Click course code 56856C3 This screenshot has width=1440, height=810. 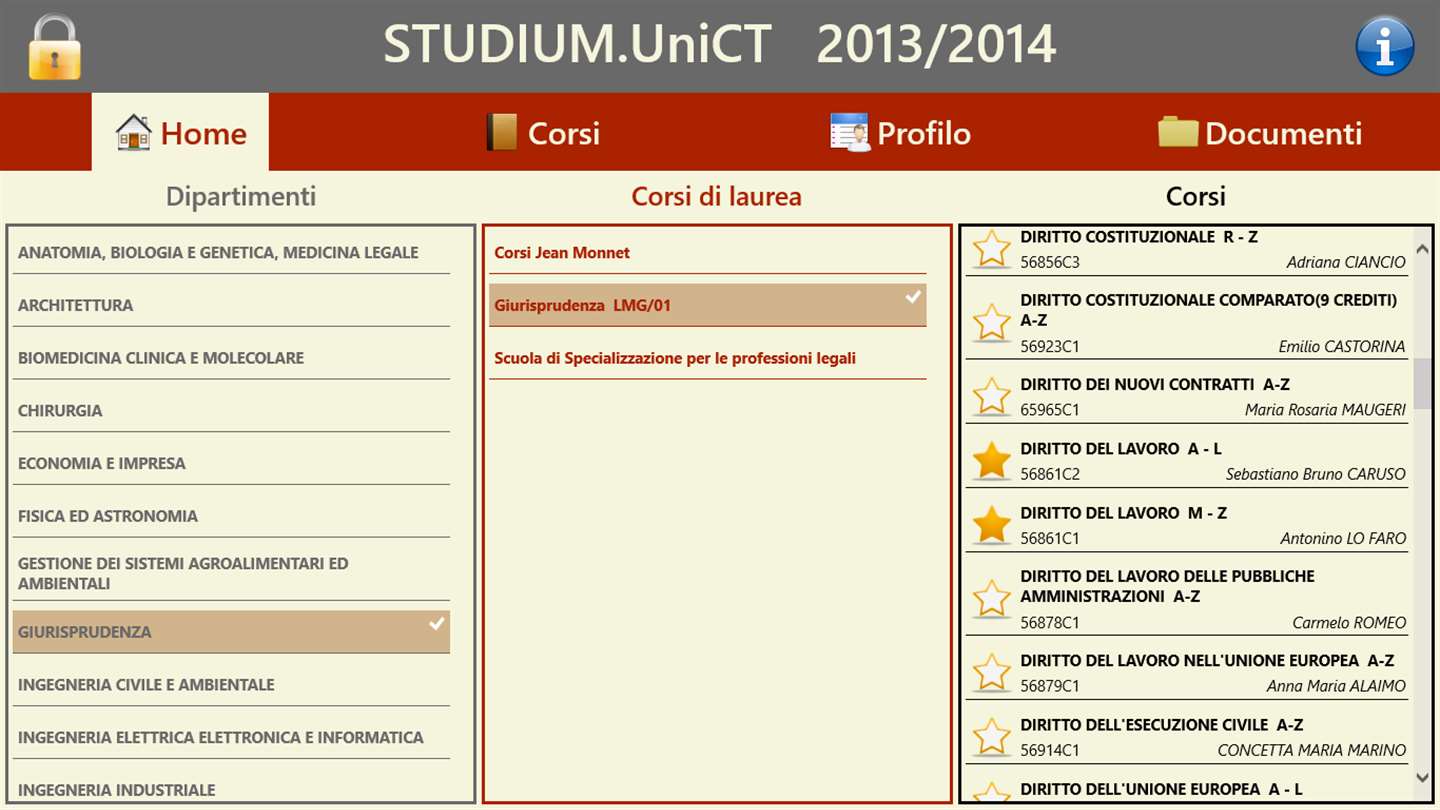click(x=1050, y=263)
